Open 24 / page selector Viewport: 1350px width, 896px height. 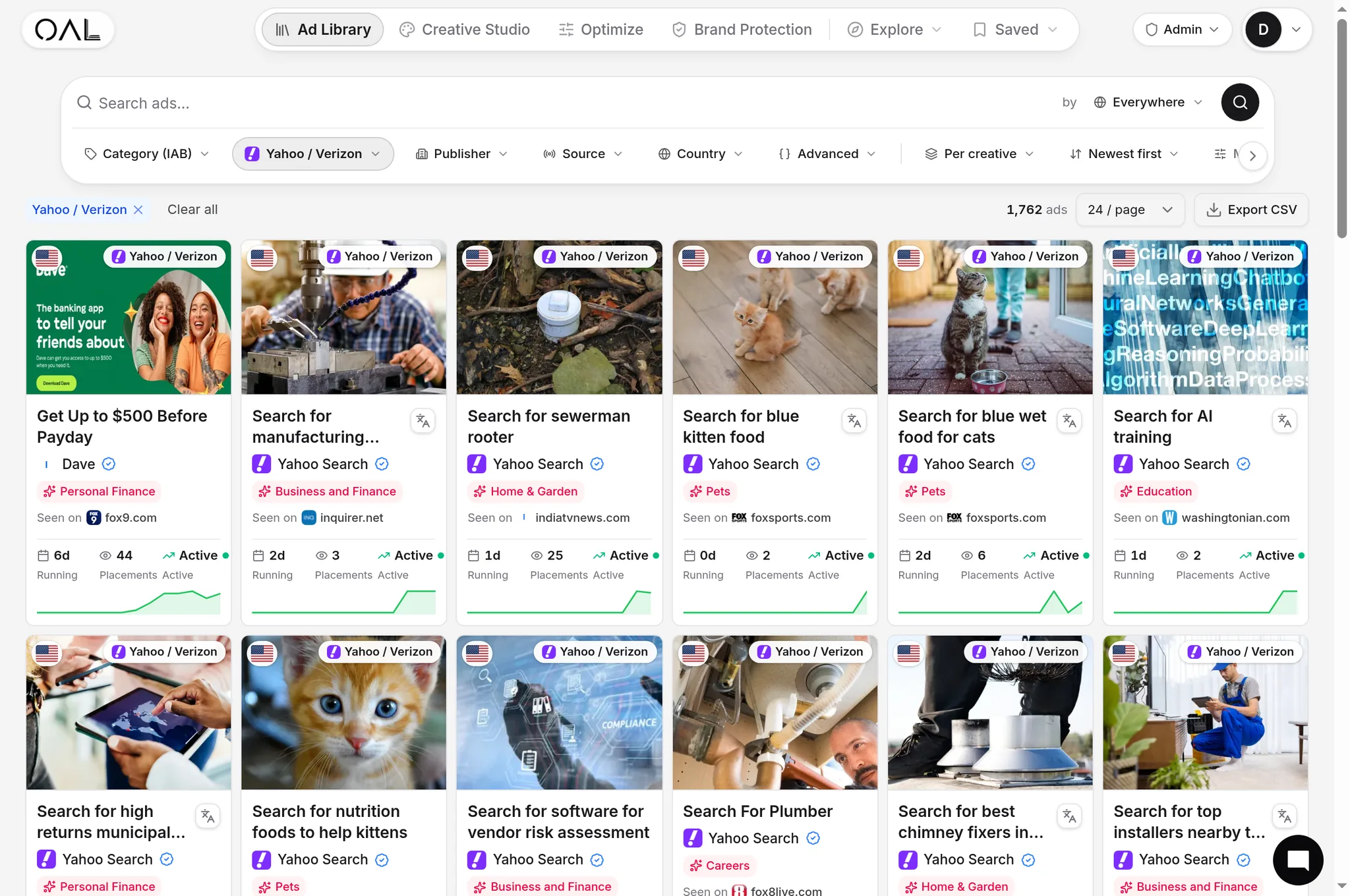(1130, 210)
